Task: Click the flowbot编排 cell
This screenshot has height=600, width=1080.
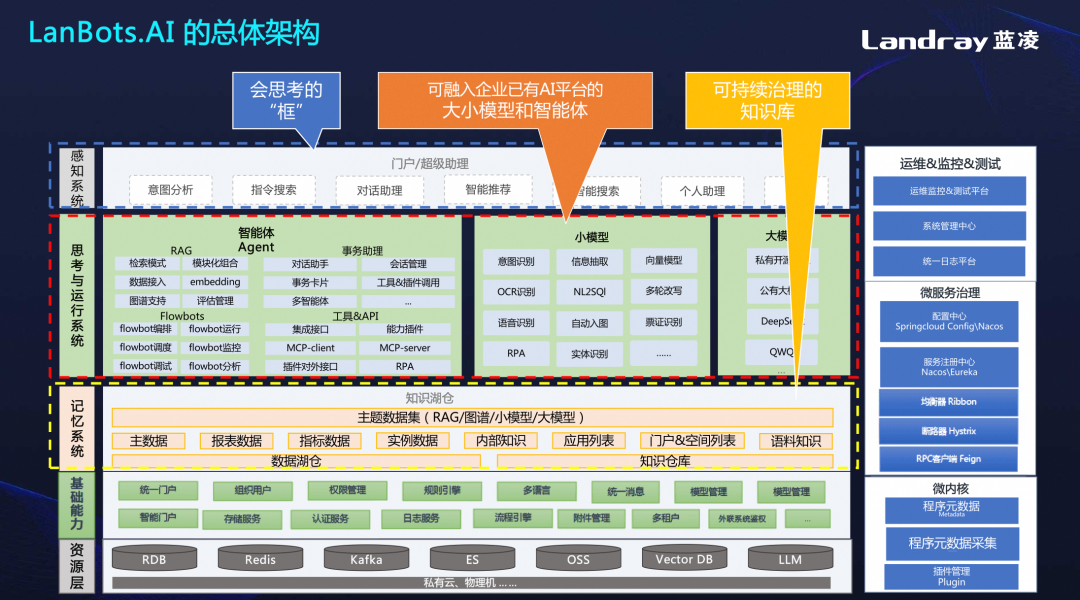Action: (x=145, y=329)
